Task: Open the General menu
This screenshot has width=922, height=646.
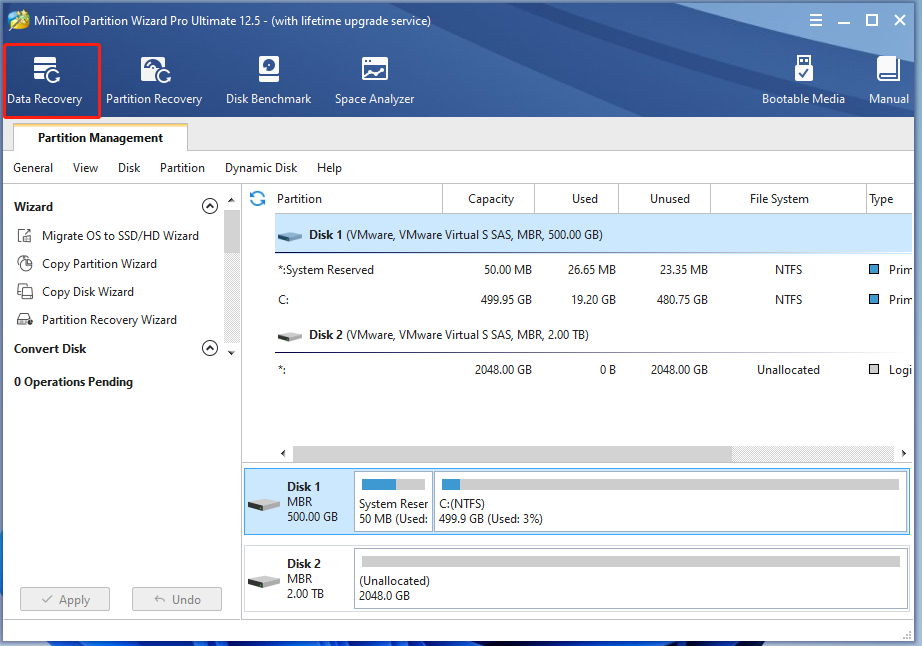Action: coord(33,168)
